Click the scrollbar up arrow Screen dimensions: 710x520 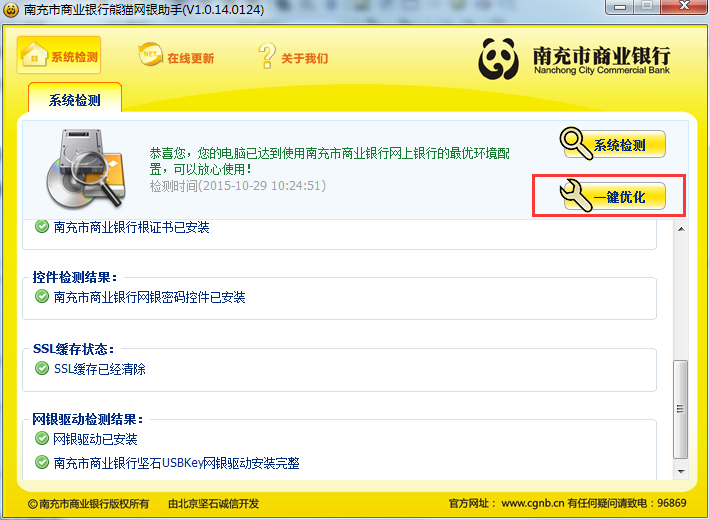[681, 229]
